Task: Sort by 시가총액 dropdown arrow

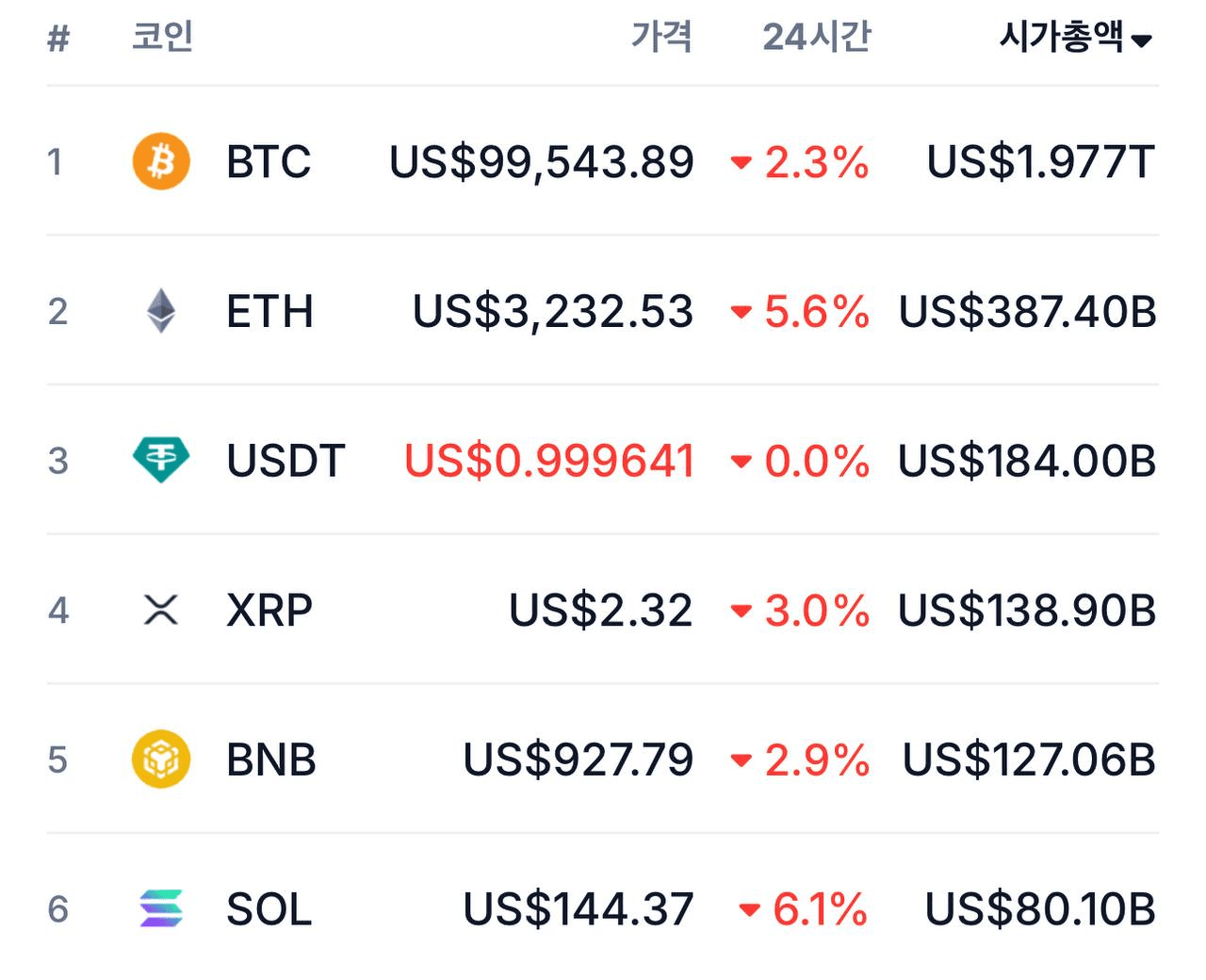Action: [x=1142, y=41]
